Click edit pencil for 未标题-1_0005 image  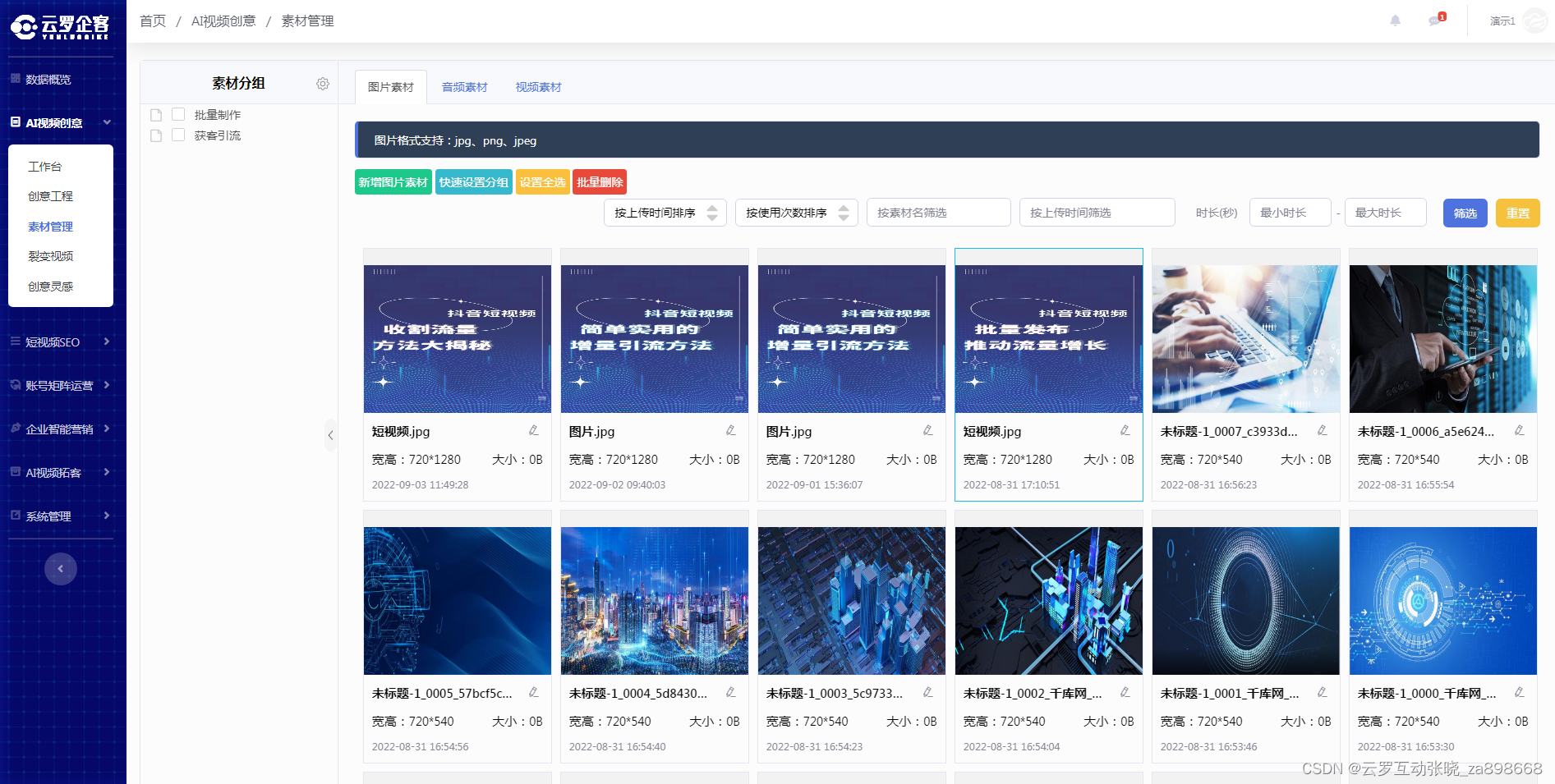click(534, 693)
